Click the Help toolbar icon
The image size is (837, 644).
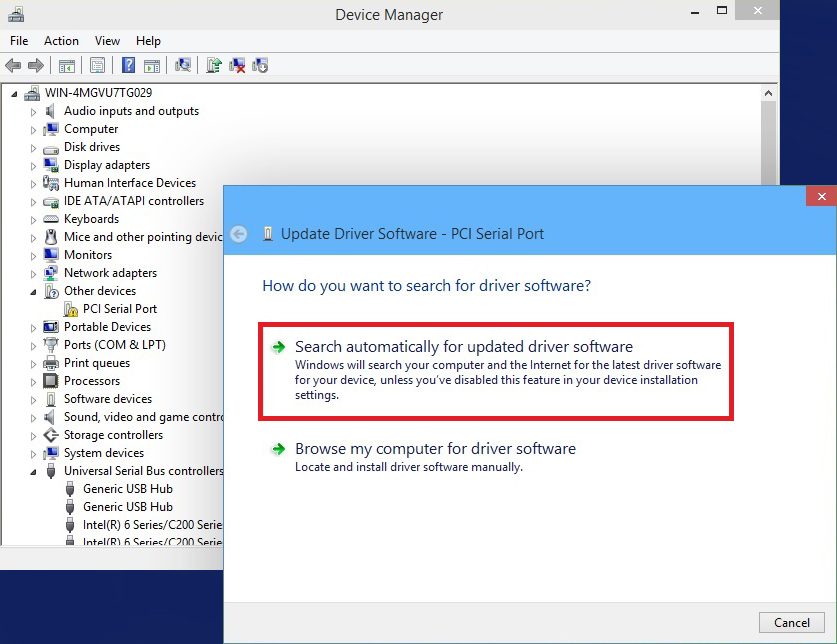pos(127,64)
